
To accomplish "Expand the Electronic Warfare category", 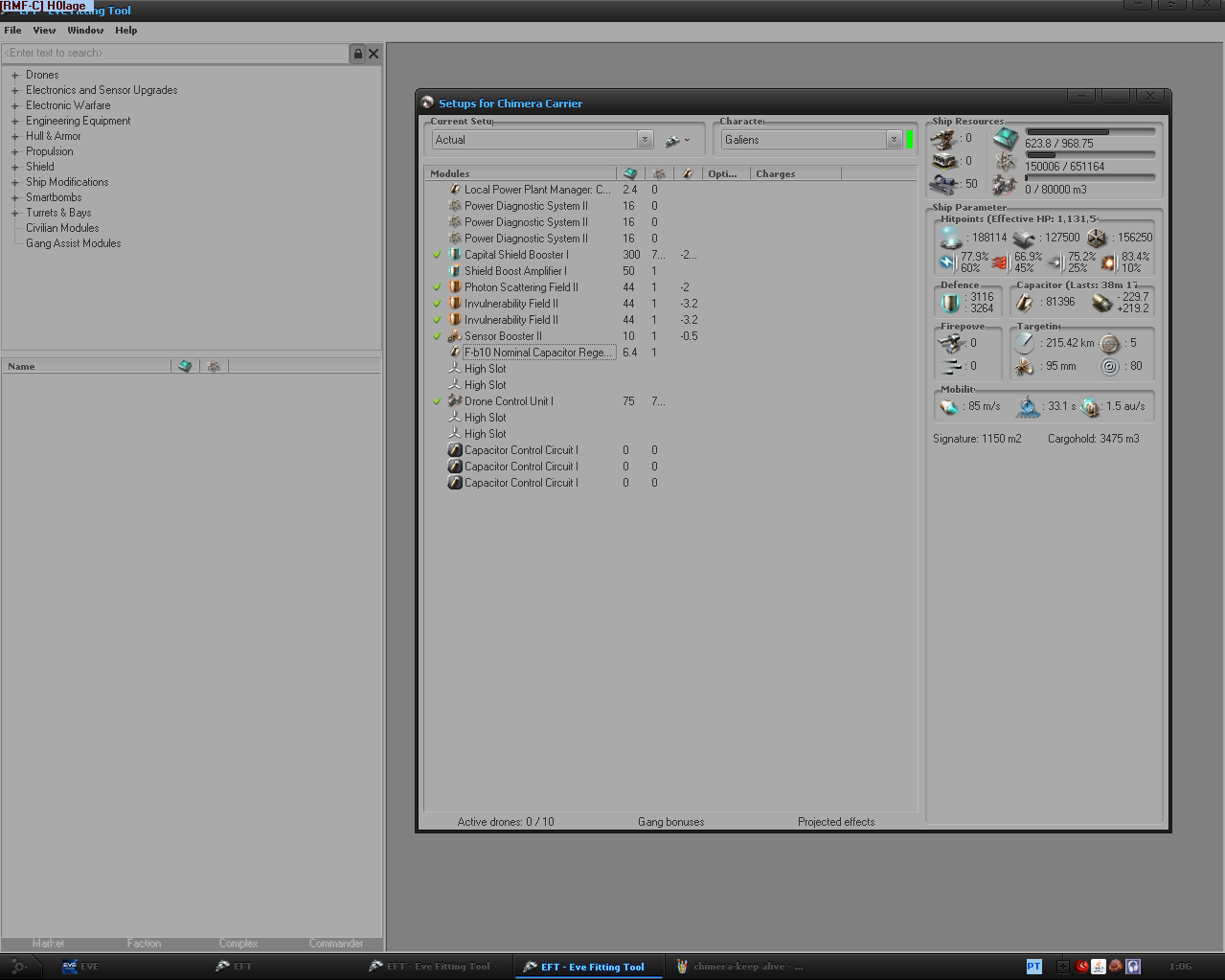I will click(15, 105).
